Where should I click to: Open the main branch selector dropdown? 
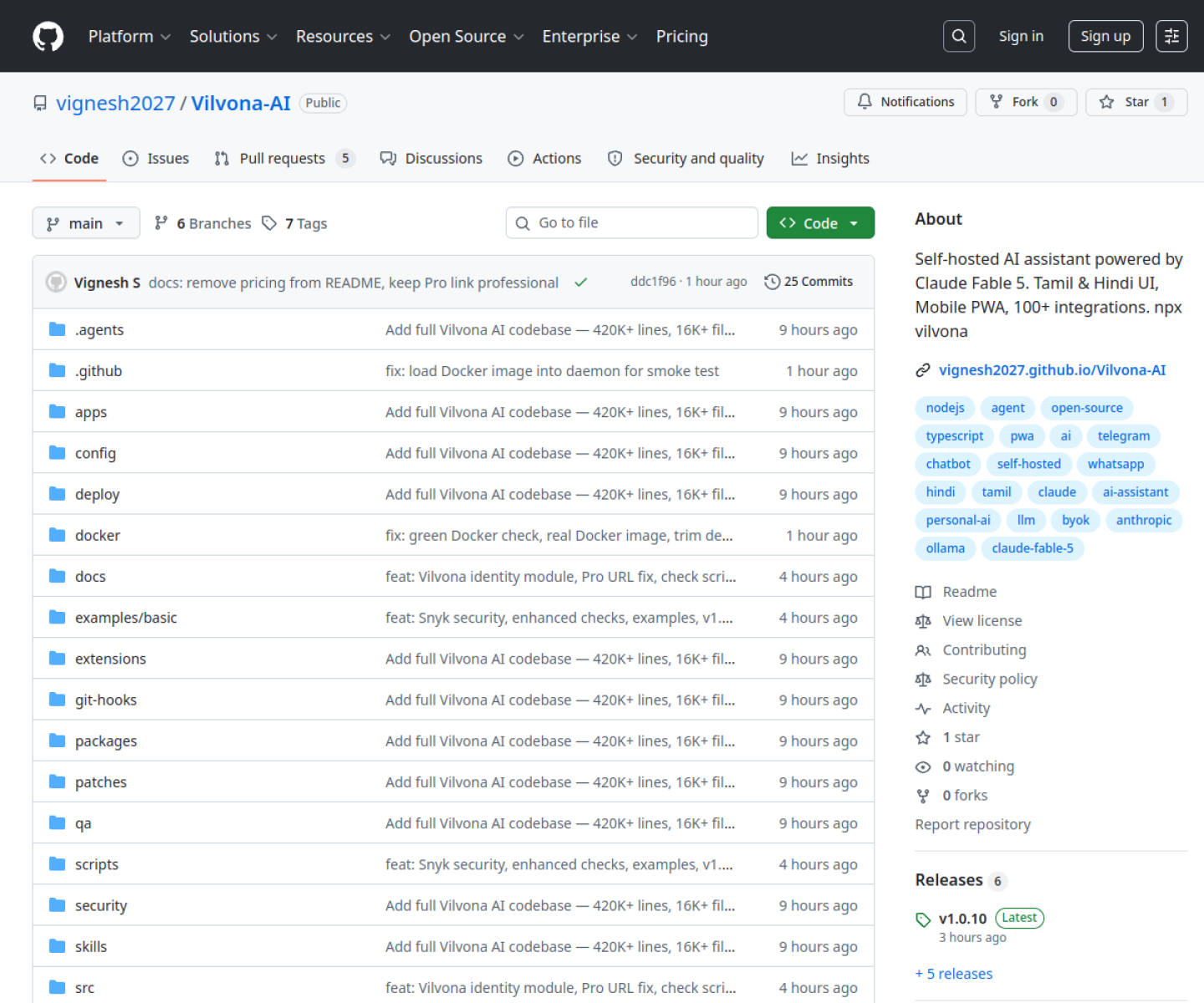click(x=86, y=223)
